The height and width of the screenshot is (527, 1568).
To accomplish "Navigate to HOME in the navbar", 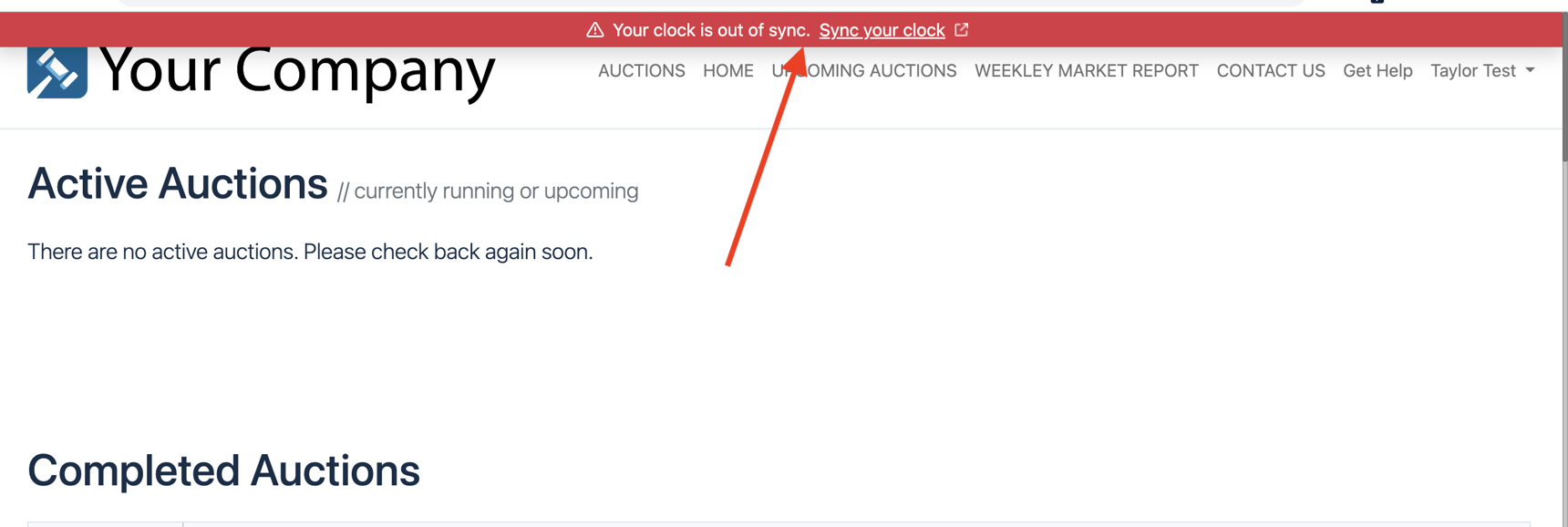I will (x=727, y=71).
